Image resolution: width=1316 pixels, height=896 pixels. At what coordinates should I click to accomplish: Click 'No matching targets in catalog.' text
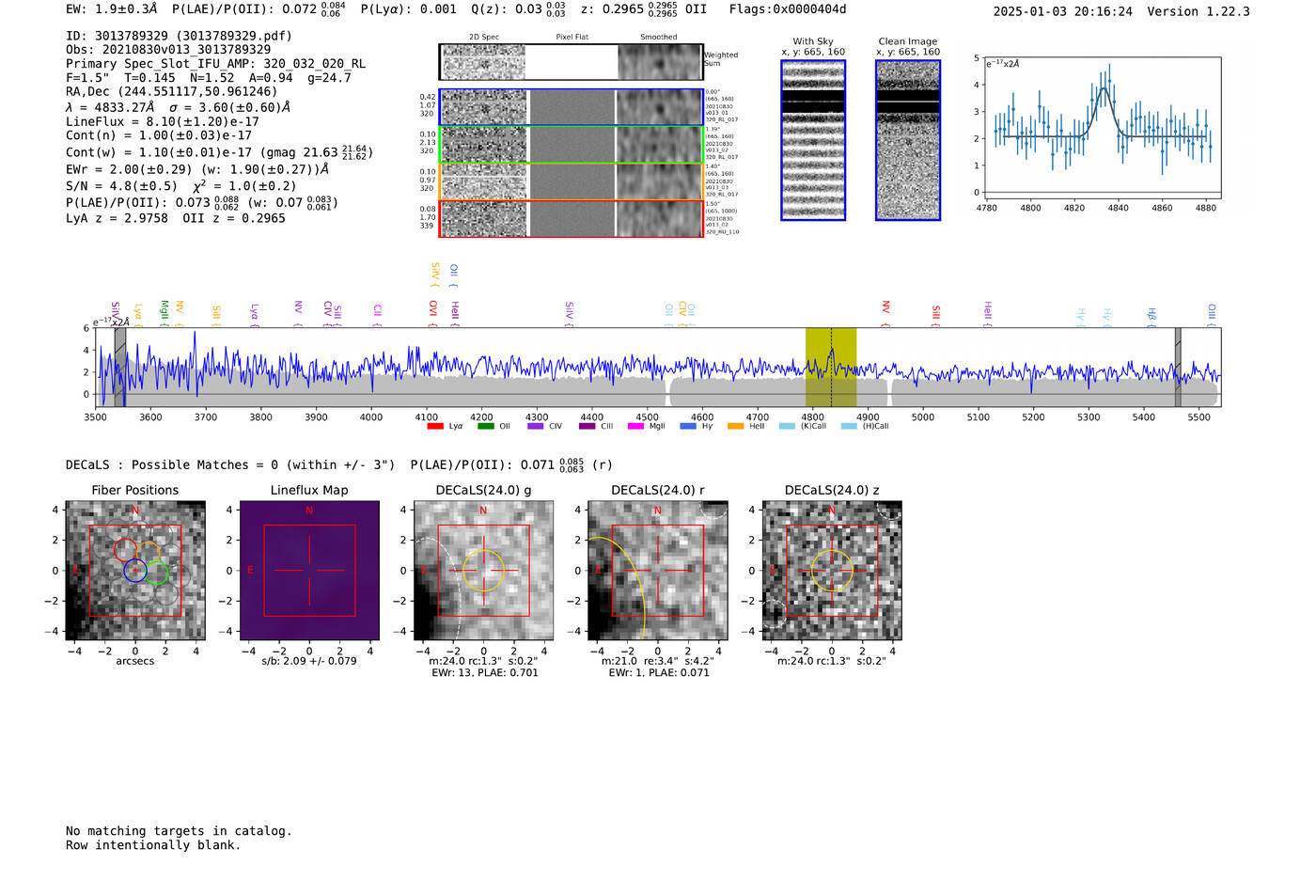point(179,831)
